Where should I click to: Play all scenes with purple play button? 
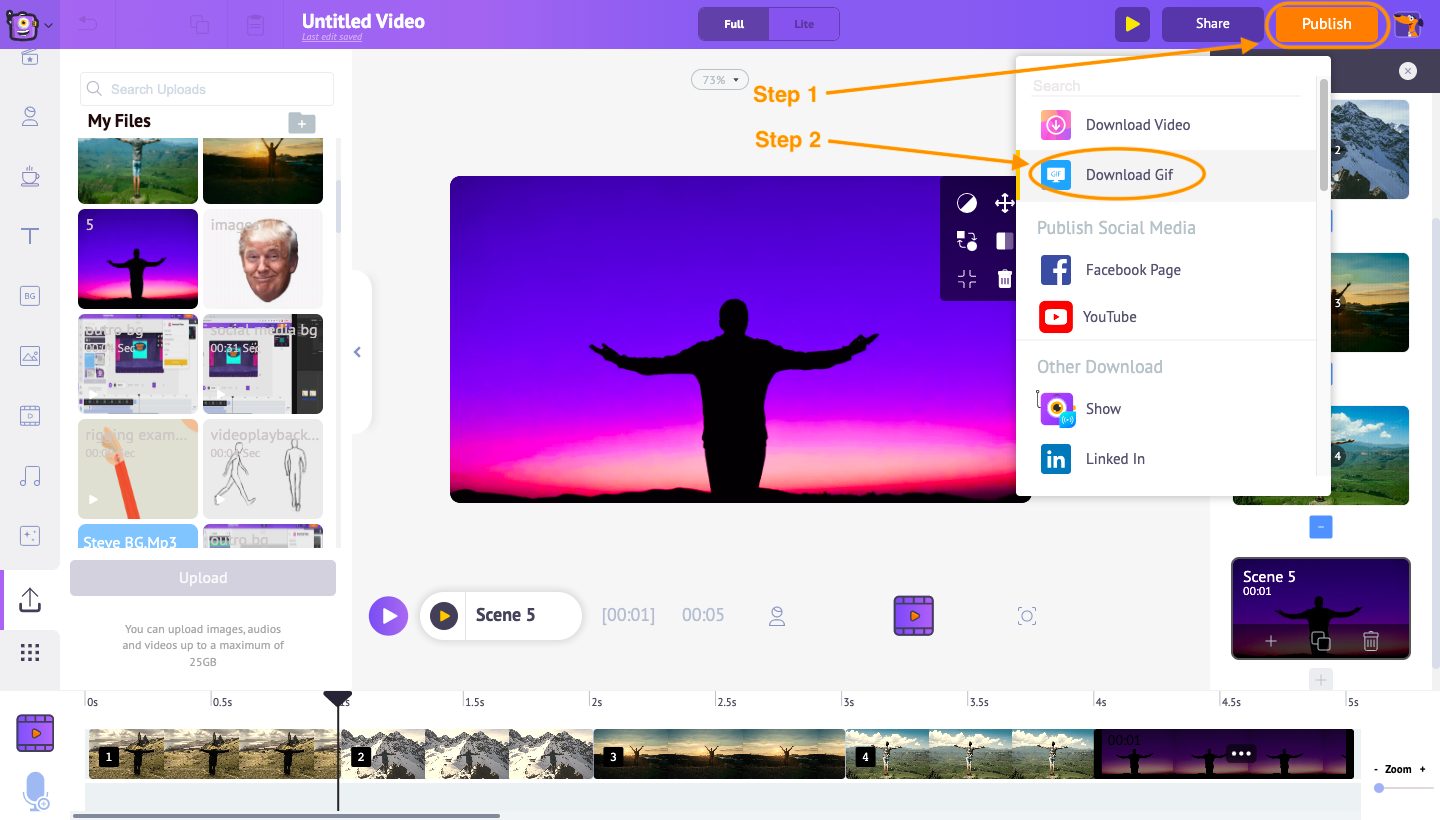click(x=388, y=615)
